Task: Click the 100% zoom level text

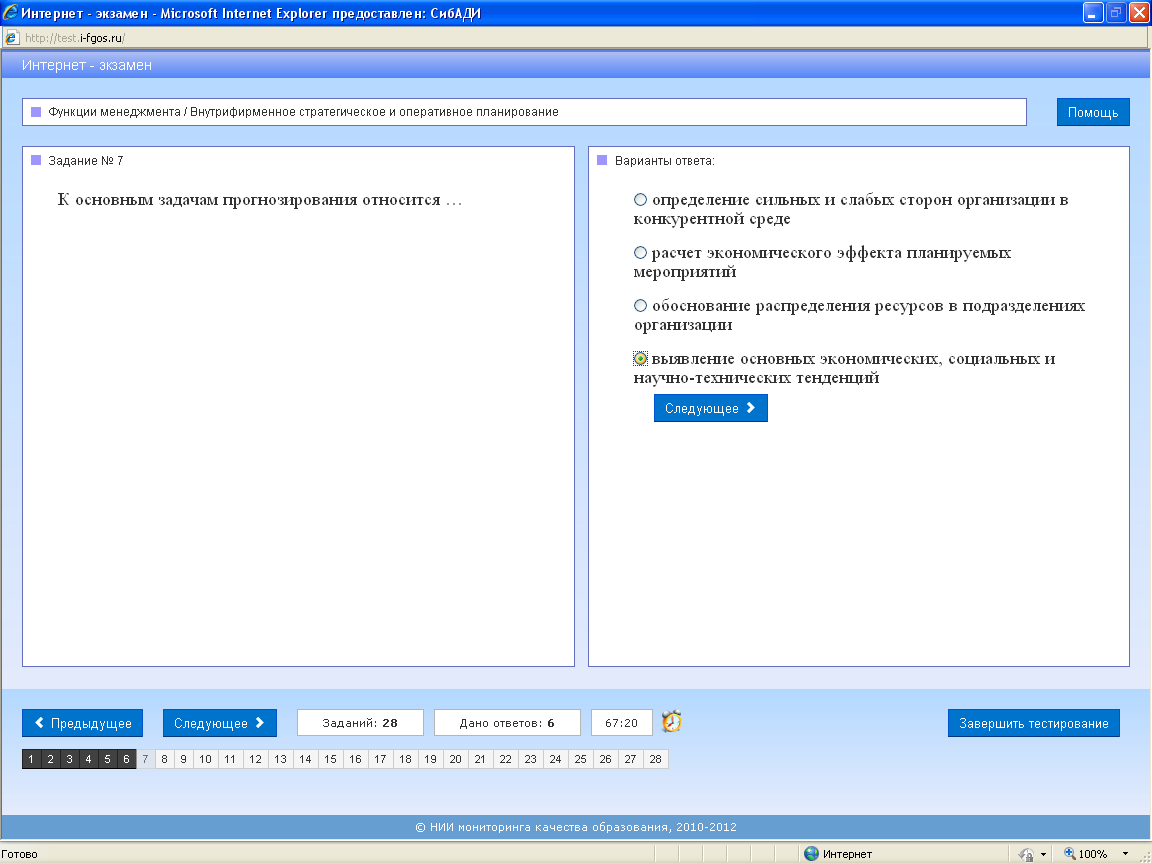Action: [1092, 854]
